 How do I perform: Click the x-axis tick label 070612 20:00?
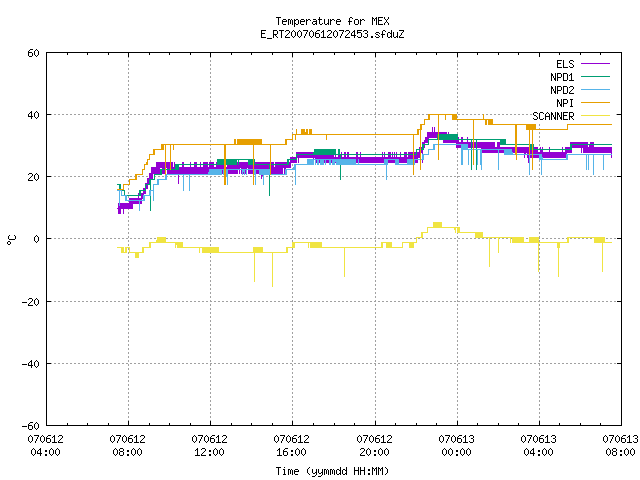pos(374,446)
